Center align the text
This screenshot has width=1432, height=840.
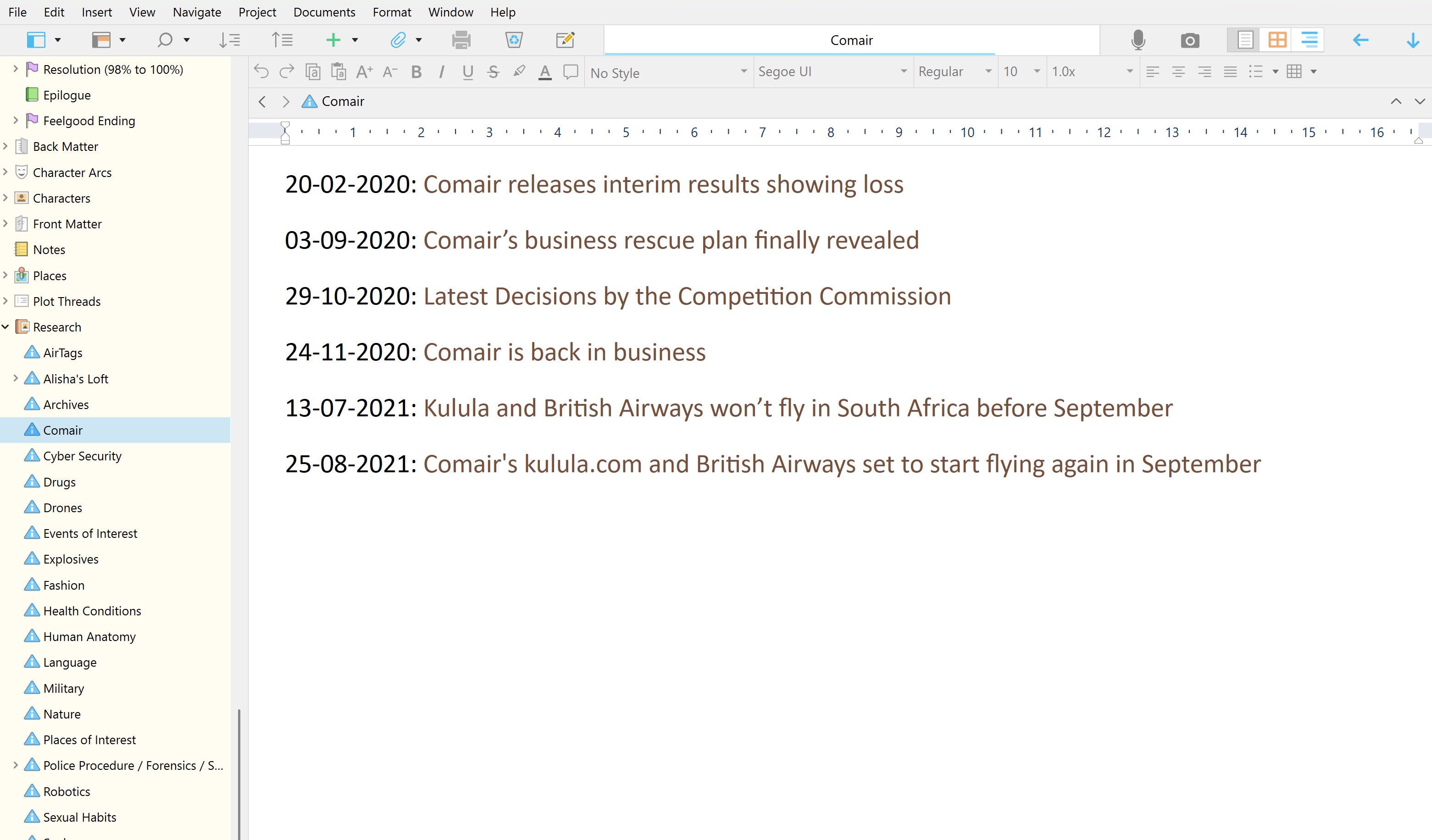pos(1178,72)
